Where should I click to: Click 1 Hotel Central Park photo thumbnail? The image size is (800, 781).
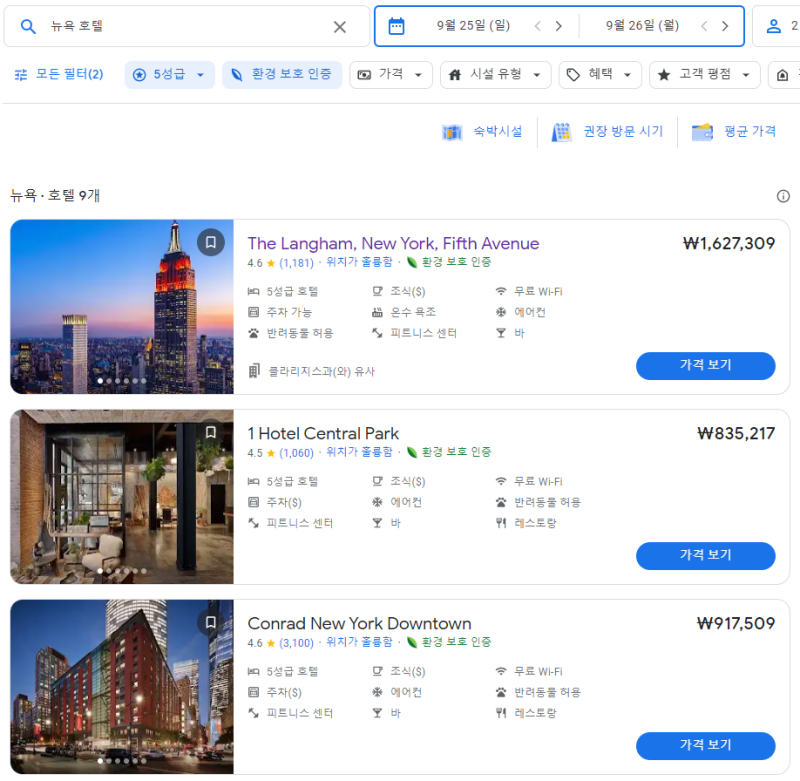(122, 496)
